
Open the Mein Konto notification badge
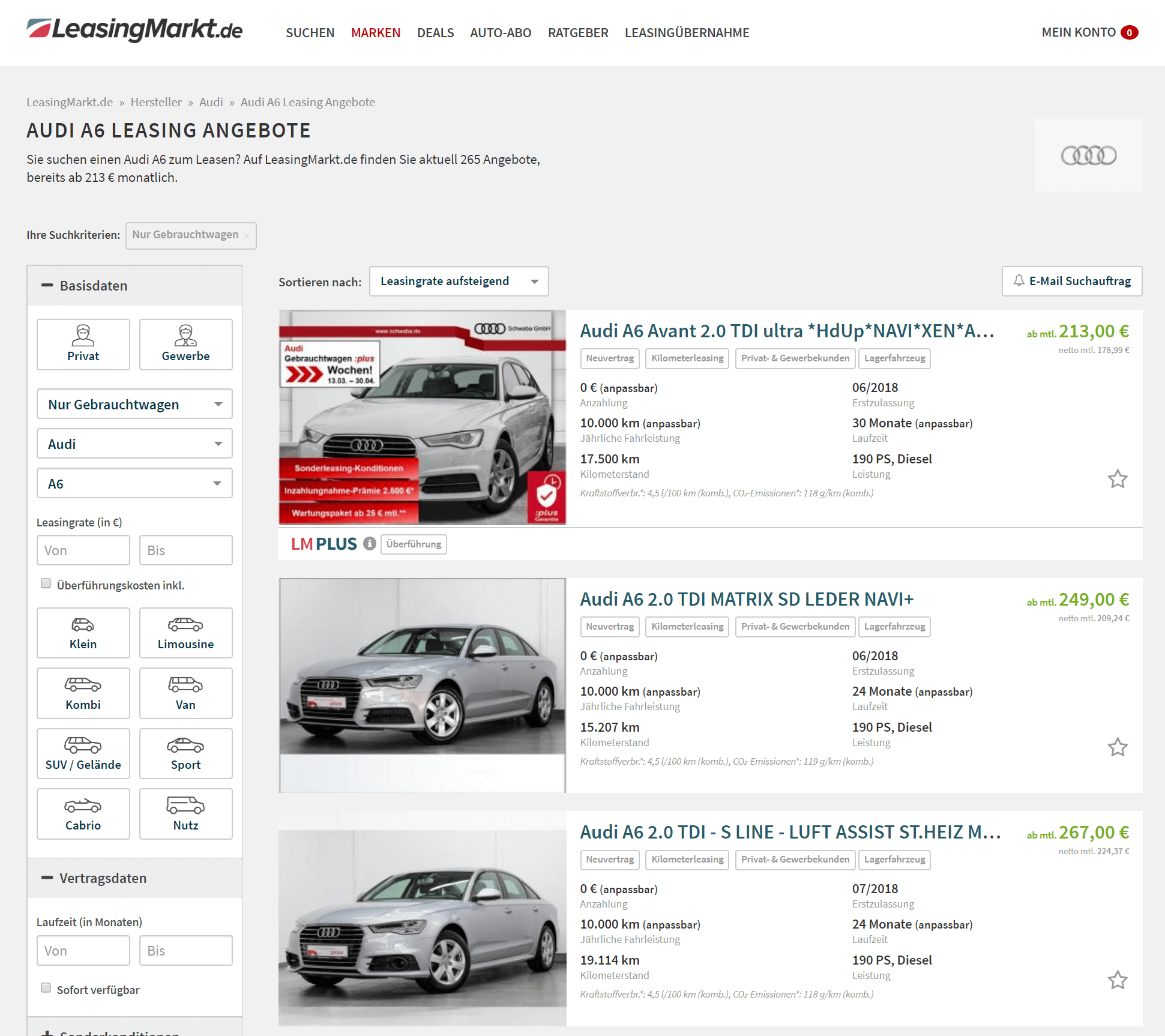pos(1130,32)
